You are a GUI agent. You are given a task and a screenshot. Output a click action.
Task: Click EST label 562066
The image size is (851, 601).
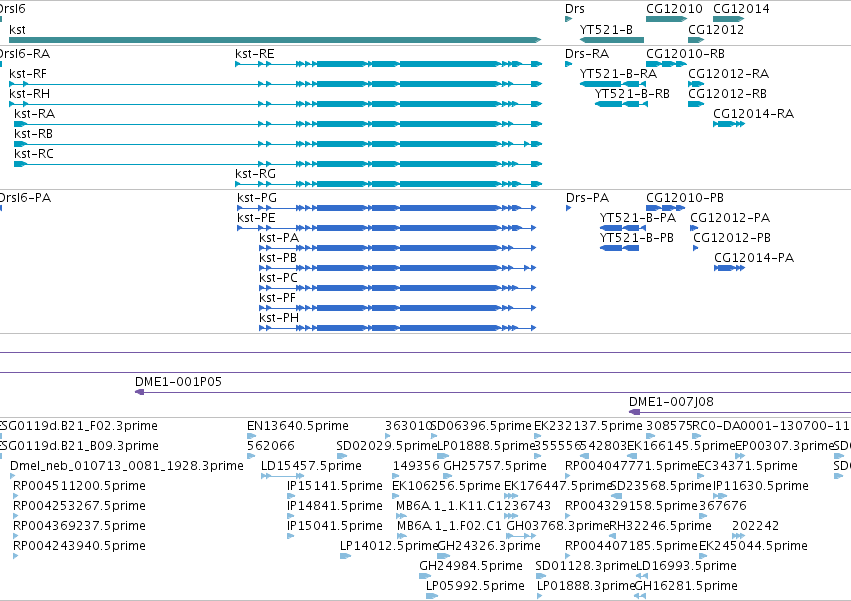[271, 446]
